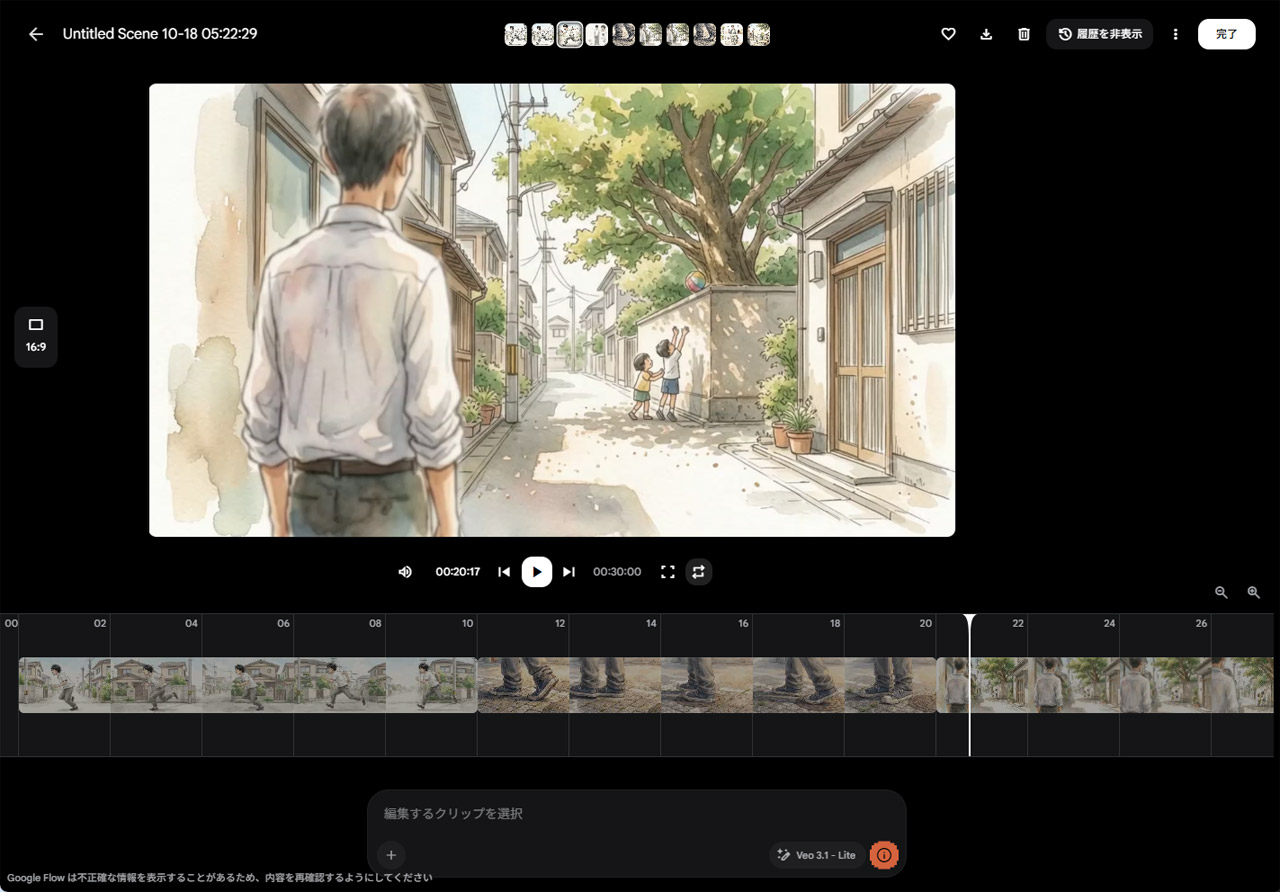This screenshot has height=892, width=1280.
Task: Select the highlighted third thumbnail in the top strip
Action: 570,35
